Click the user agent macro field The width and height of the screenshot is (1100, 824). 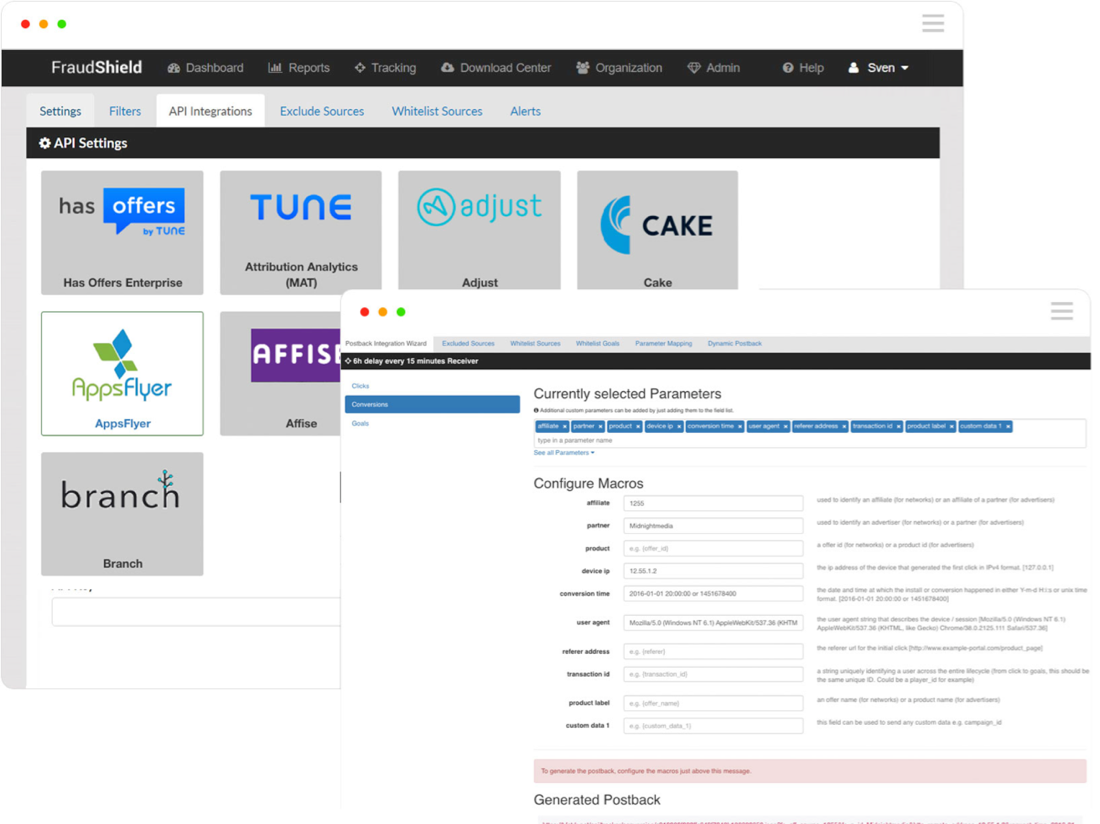click(x=713, y=623)
